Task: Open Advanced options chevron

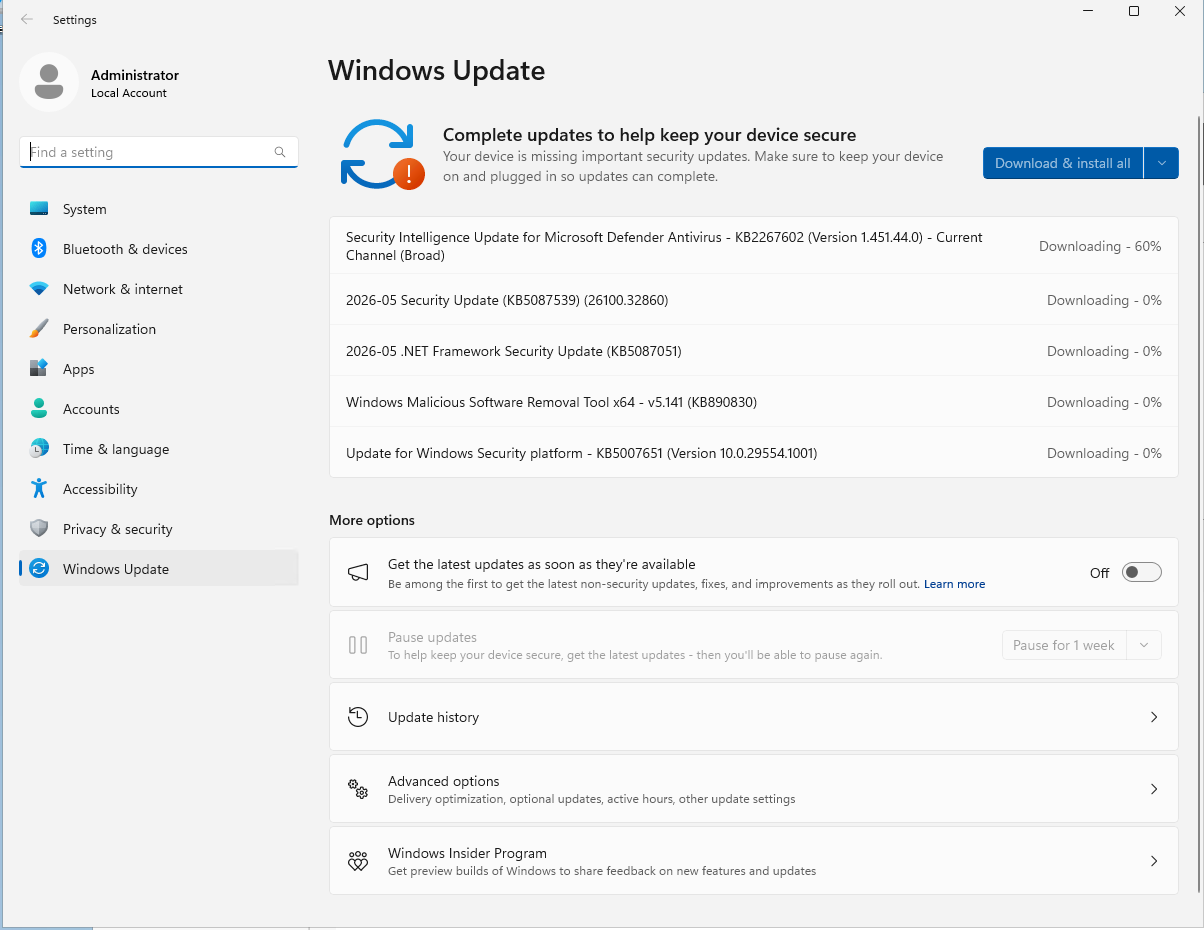Action: point(1154,789)
